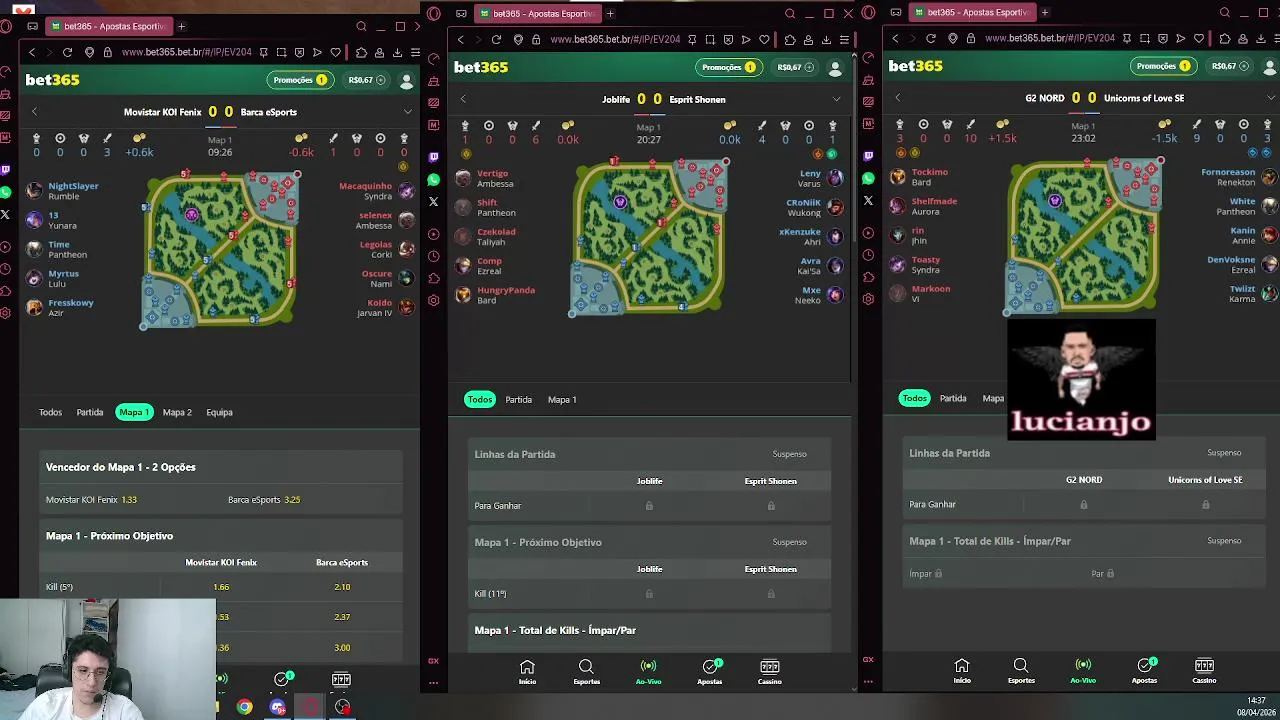Bookmark page with heart in left window
The width and height of the screenshot is (1280, 720).
click(x=336, y=52)
